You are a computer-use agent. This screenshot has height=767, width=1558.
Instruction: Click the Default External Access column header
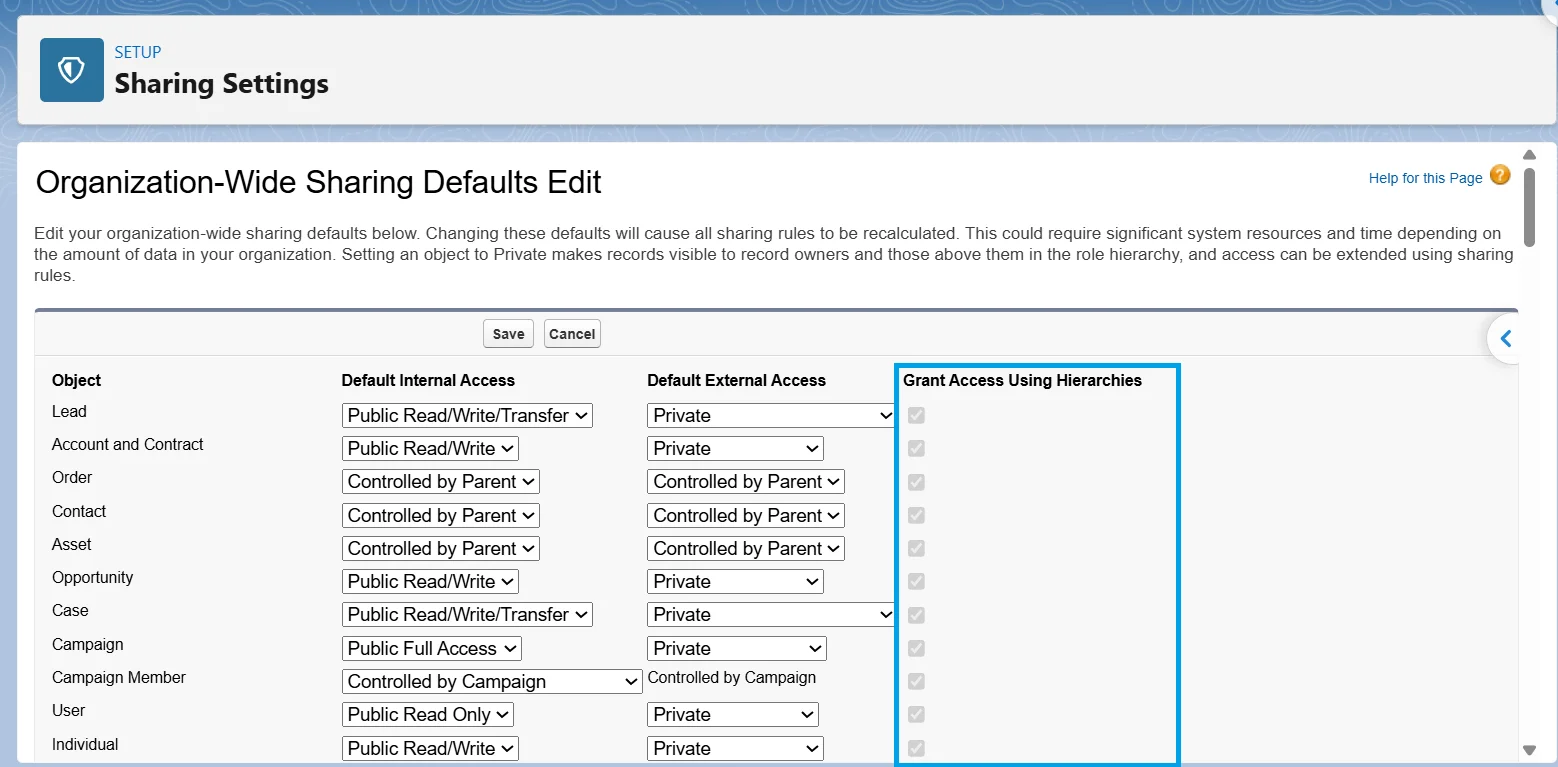[737, 380]
